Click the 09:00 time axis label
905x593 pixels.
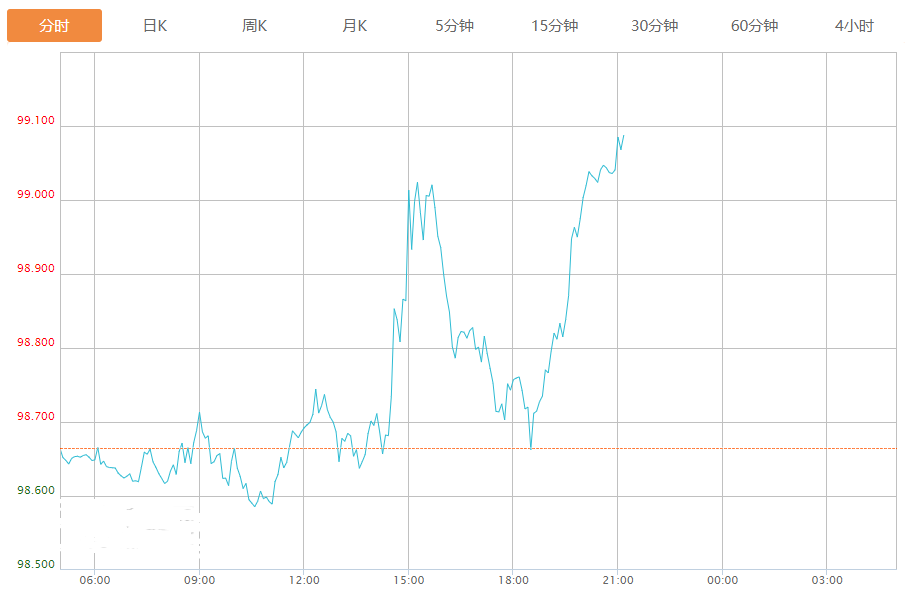(x=199, y=581)
